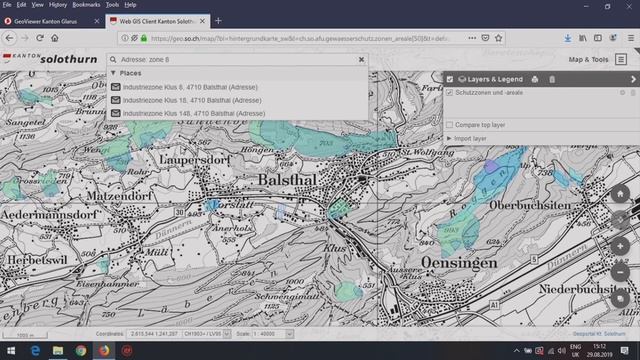640x360 pixels.
Task: Show Firefox downloads panel
Action: pos(567,38)
